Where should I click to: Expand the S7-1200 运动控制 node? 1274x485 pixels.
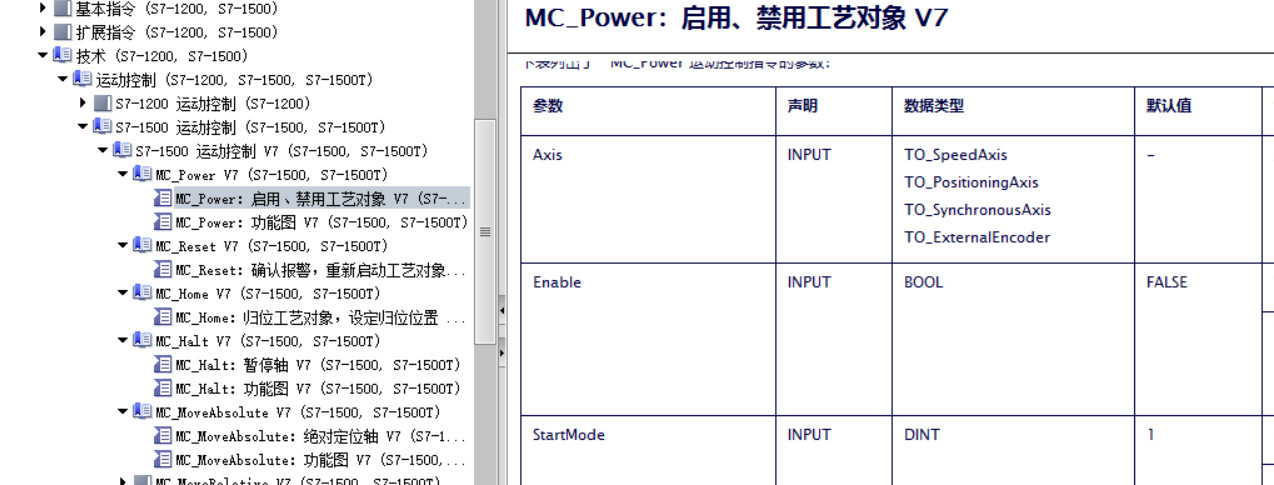83,104
